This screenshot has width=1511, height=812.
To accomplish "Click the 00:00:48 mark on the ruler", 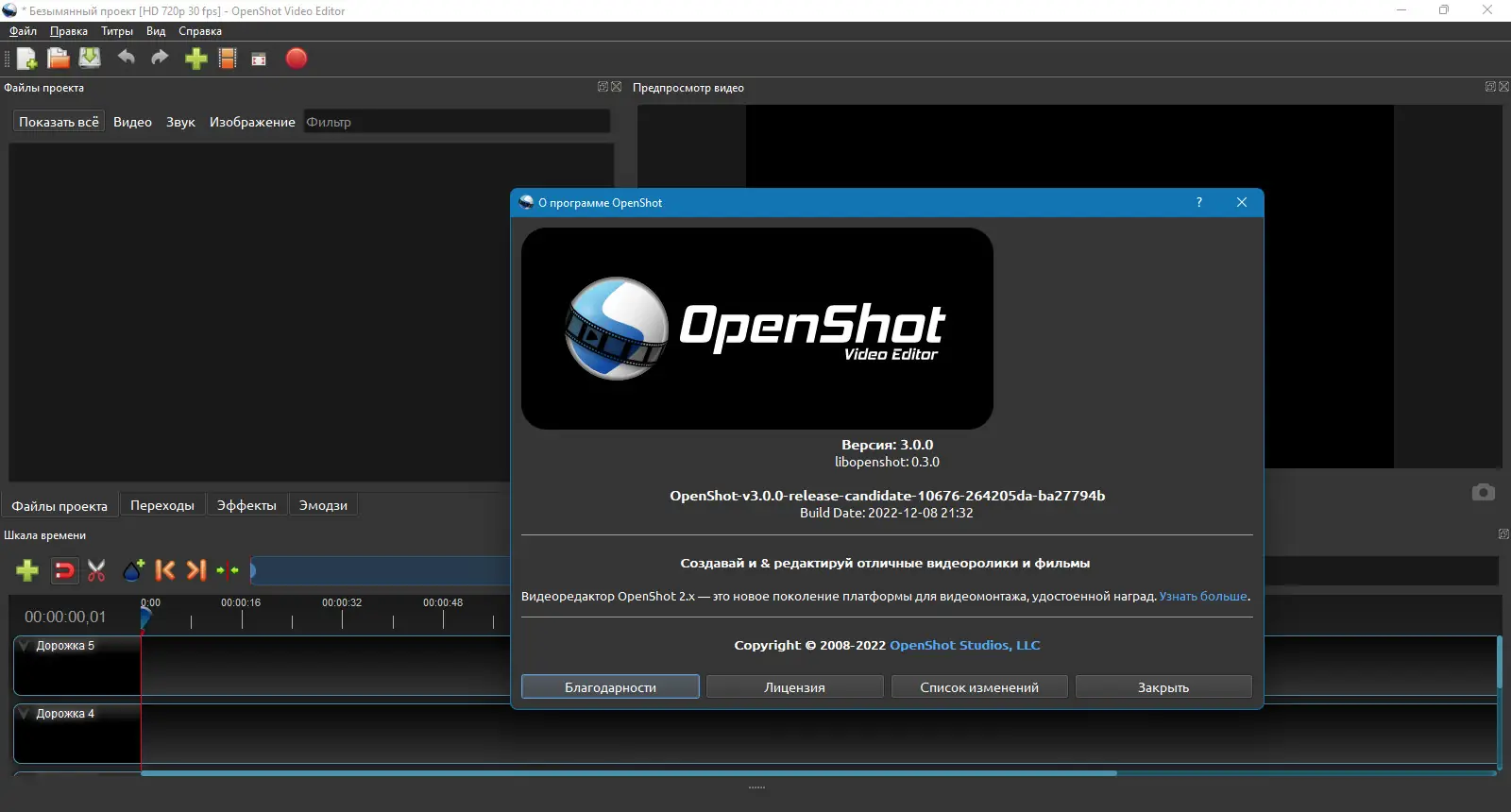I will pyautogui.click(x=443, y=602).
